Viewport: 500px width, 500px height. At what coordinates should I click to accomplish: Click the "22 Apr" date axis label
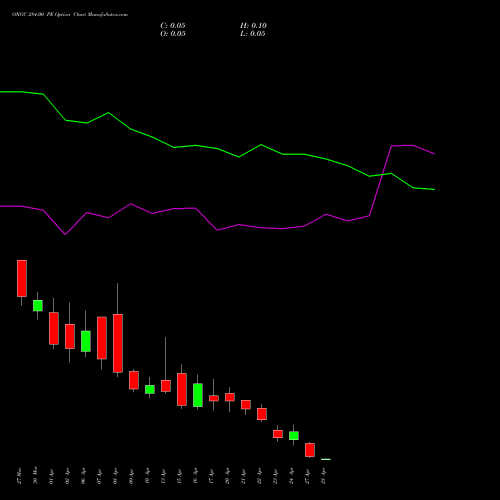click(x=259, y=476)
